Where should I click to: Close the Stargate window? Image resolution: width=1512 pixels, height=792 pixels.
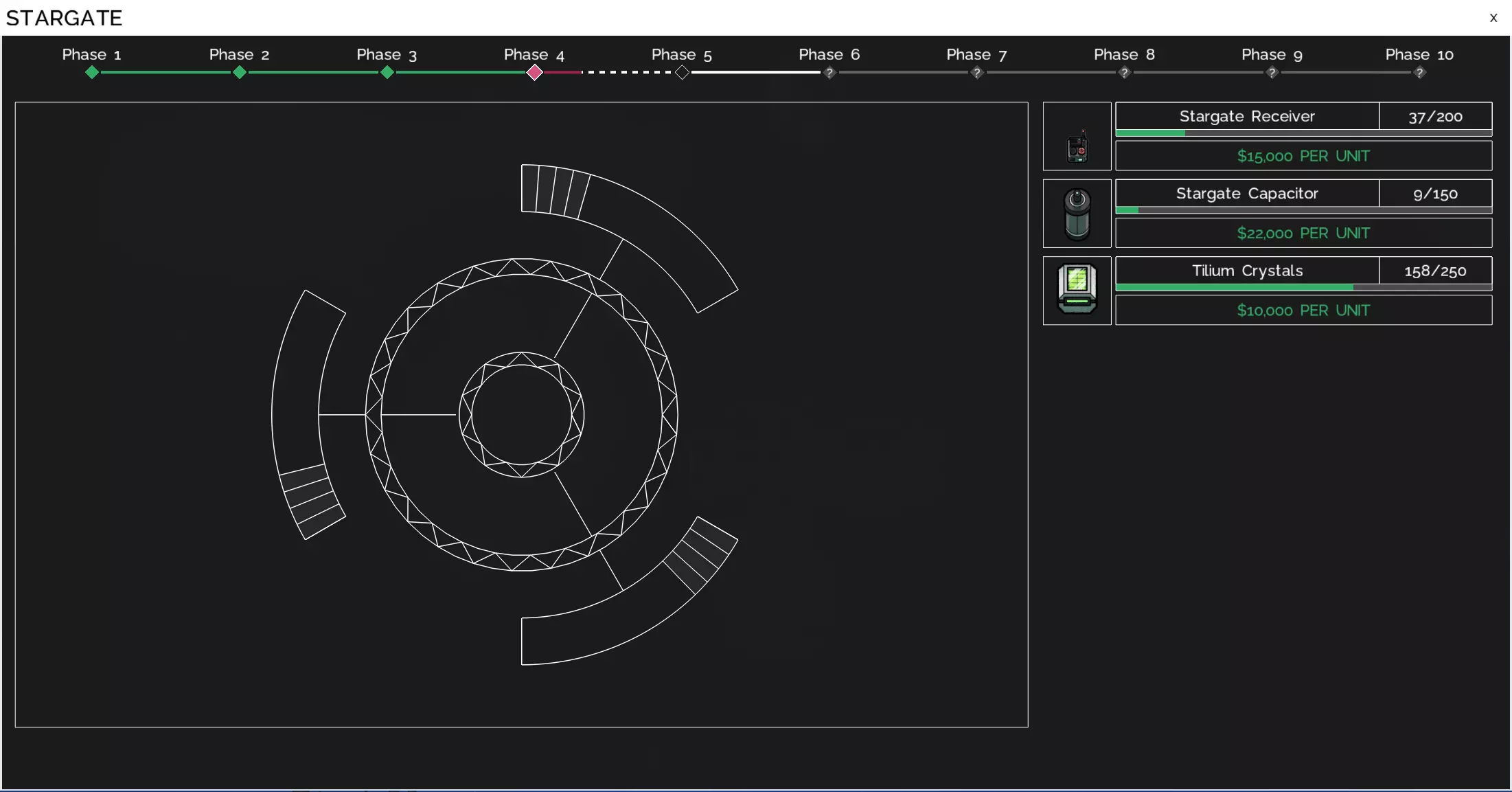[1493, 18]
